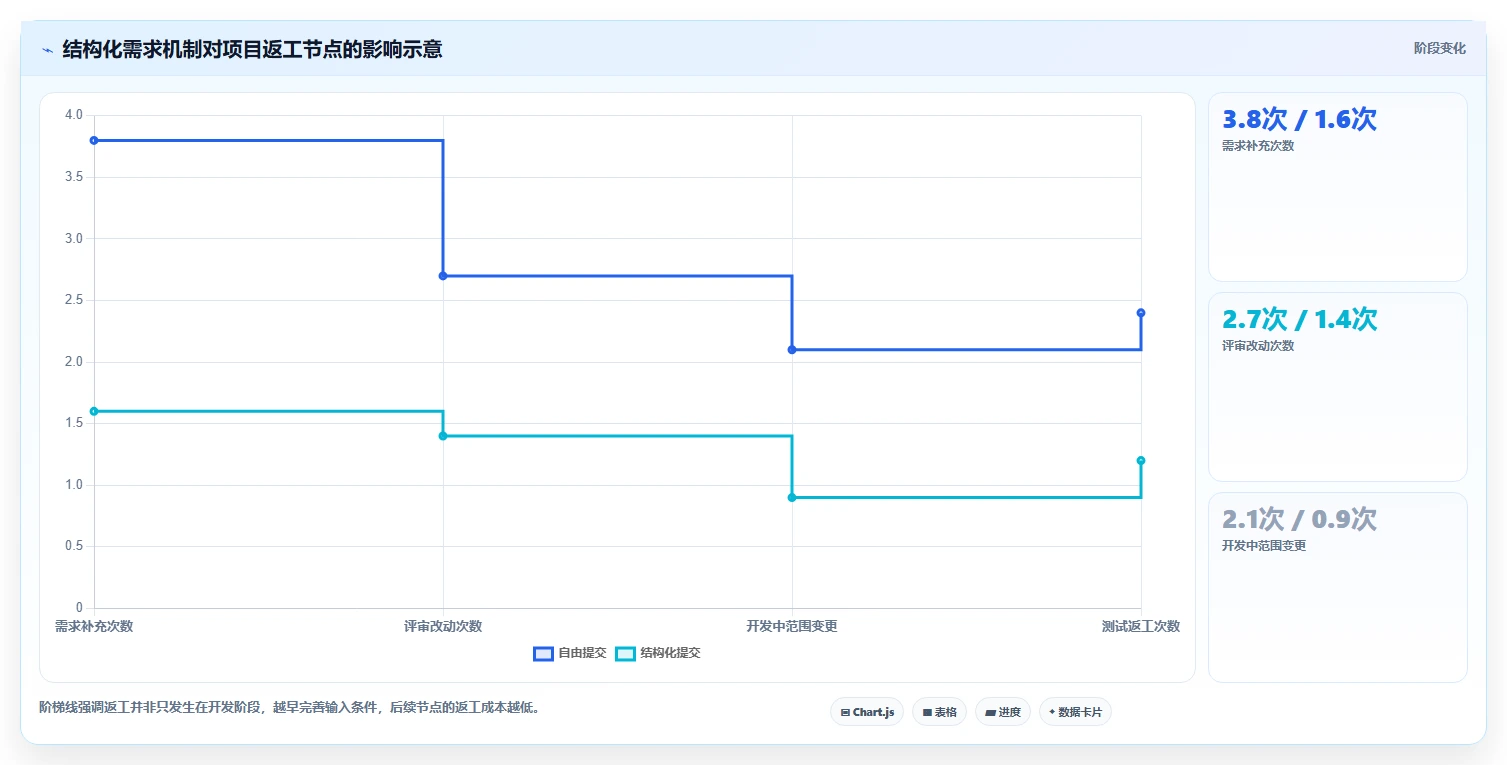The width and height of the screenshot is (1507, 765).
Task: Click the cyan 结构化提交 legend swatch
Action: (625, 654)
